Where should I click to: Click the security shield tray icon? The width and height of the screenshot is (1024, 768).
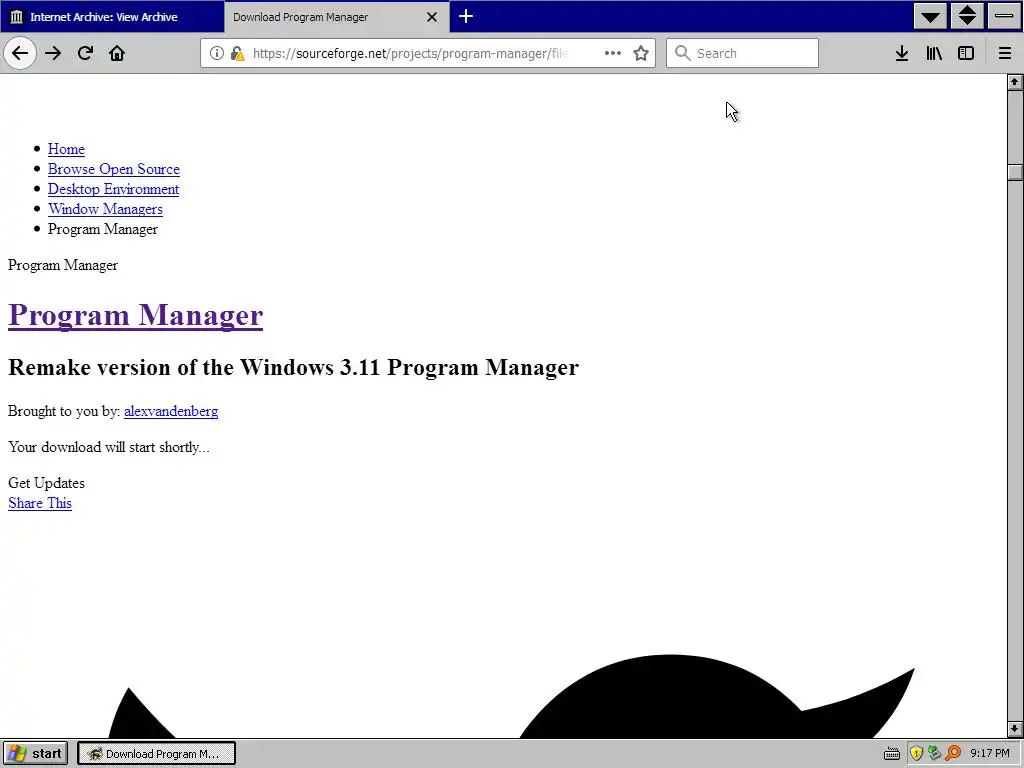pyautogui.click(x=916, y=754)
